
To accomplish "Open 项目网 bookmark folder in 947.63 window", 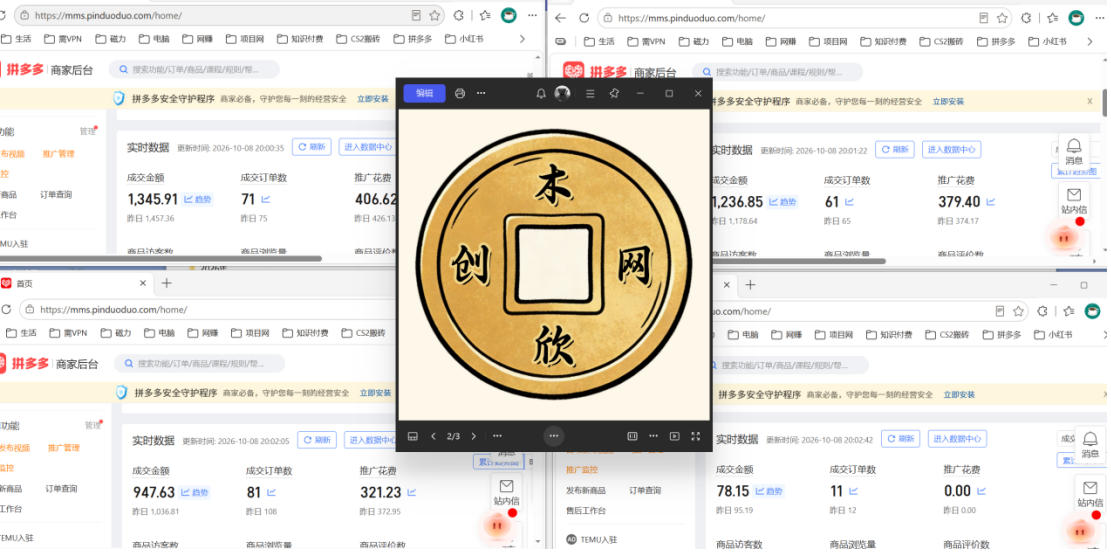I will click(x=250, y=333).
